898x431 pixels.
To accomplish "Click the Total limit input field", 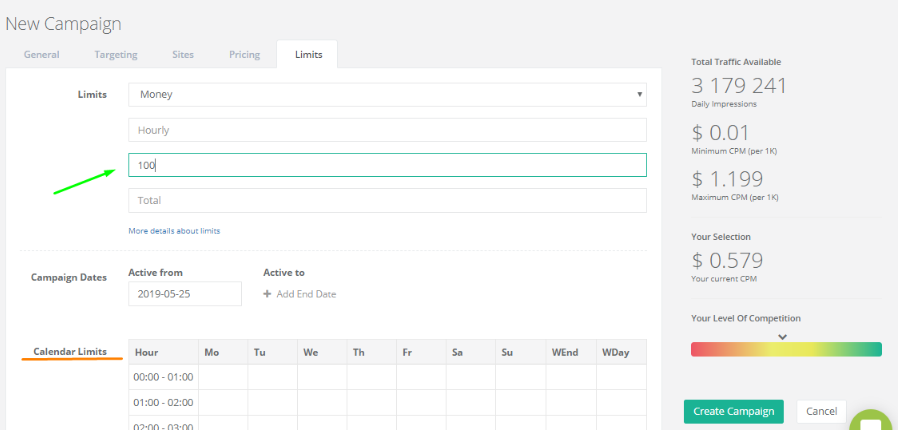I will click(x=387, y=201).
